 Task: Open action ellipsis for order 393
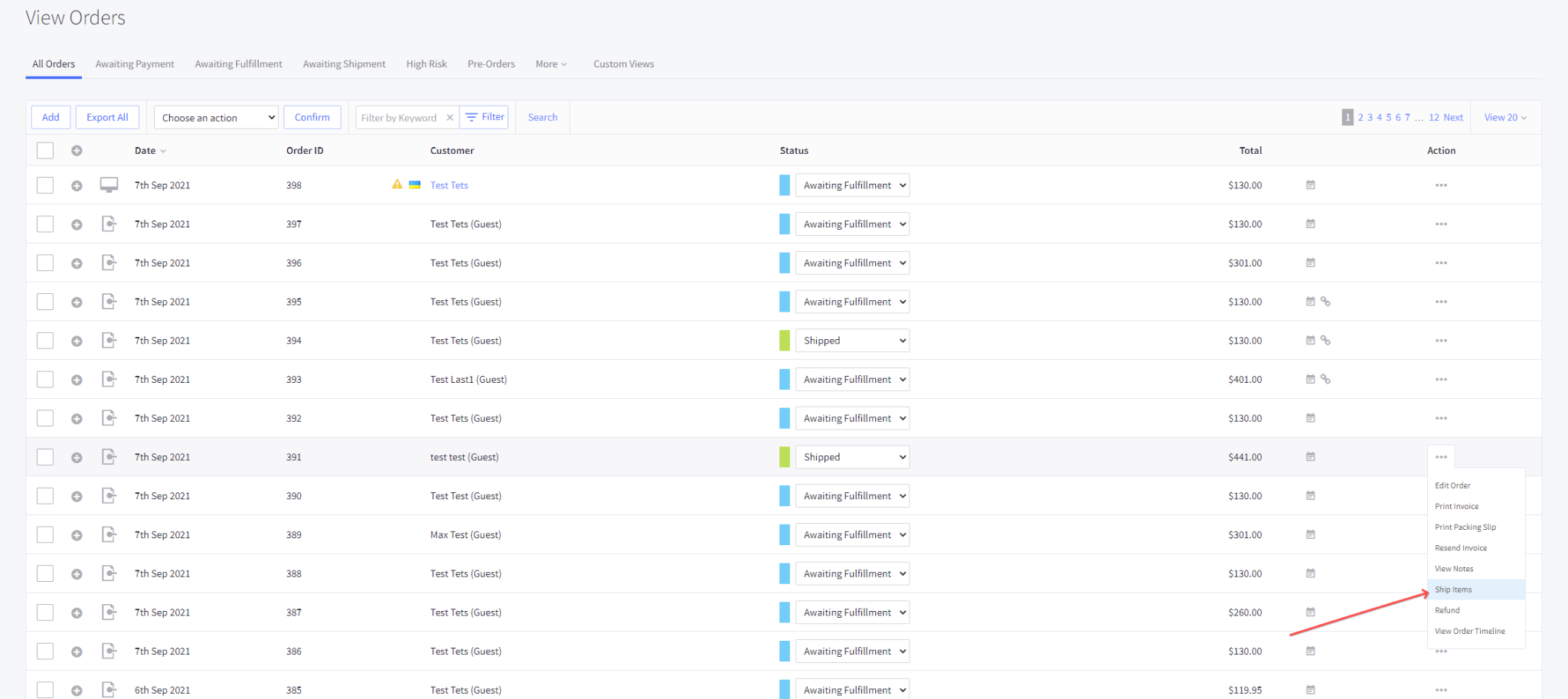[x=1441, y=380]
